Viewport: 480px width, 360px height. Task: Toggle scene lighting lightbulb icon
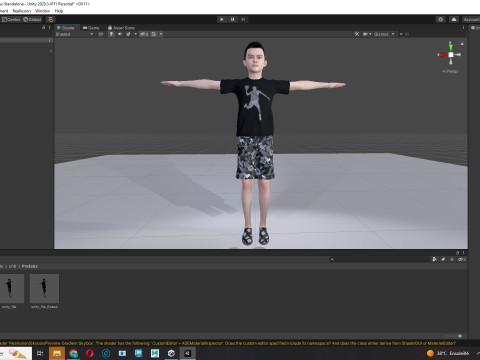pyautogui.click(x=111, y=34)
